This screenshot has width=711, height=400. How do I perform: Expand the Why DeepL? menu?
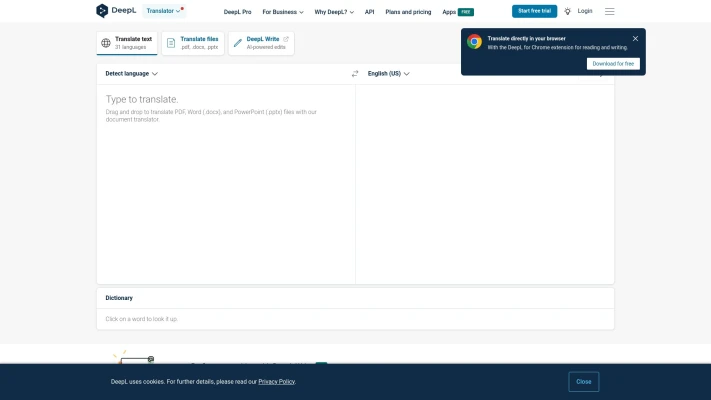[334, 12]
